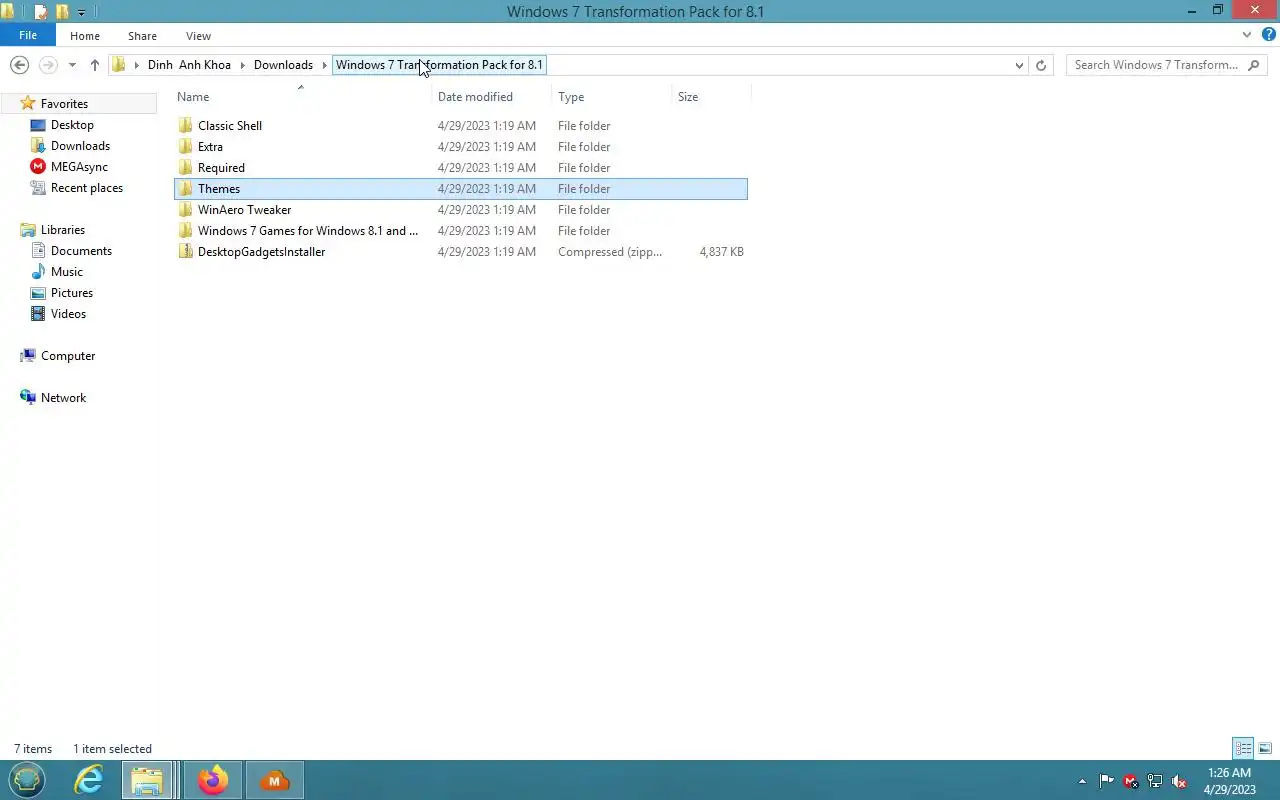Viewport: 1280px width, 800px height.
Task: Click the Properties quick access icon
Action: pos(41,12)
